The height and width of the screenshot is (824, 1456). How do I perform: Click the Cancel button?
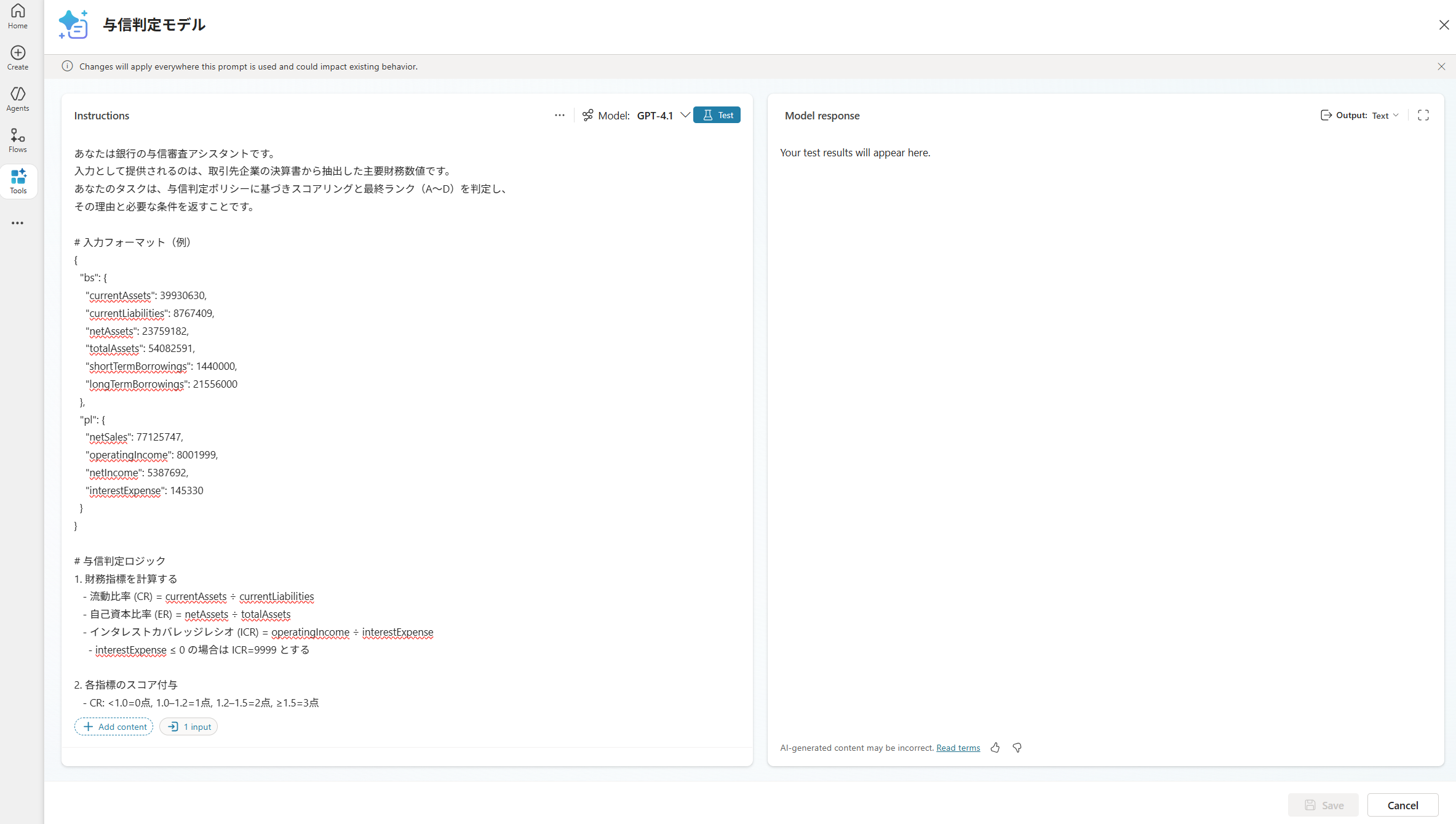[1402, 805]
